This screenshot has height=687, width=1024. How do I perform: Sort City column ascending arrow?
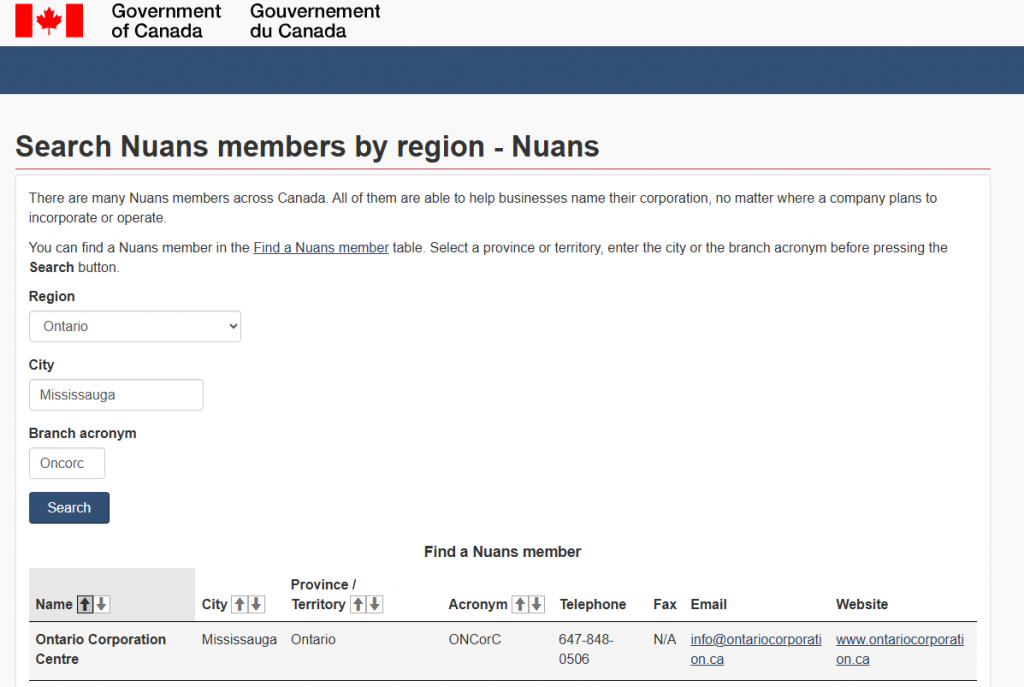pyautogui.click(x=240, y=604)
